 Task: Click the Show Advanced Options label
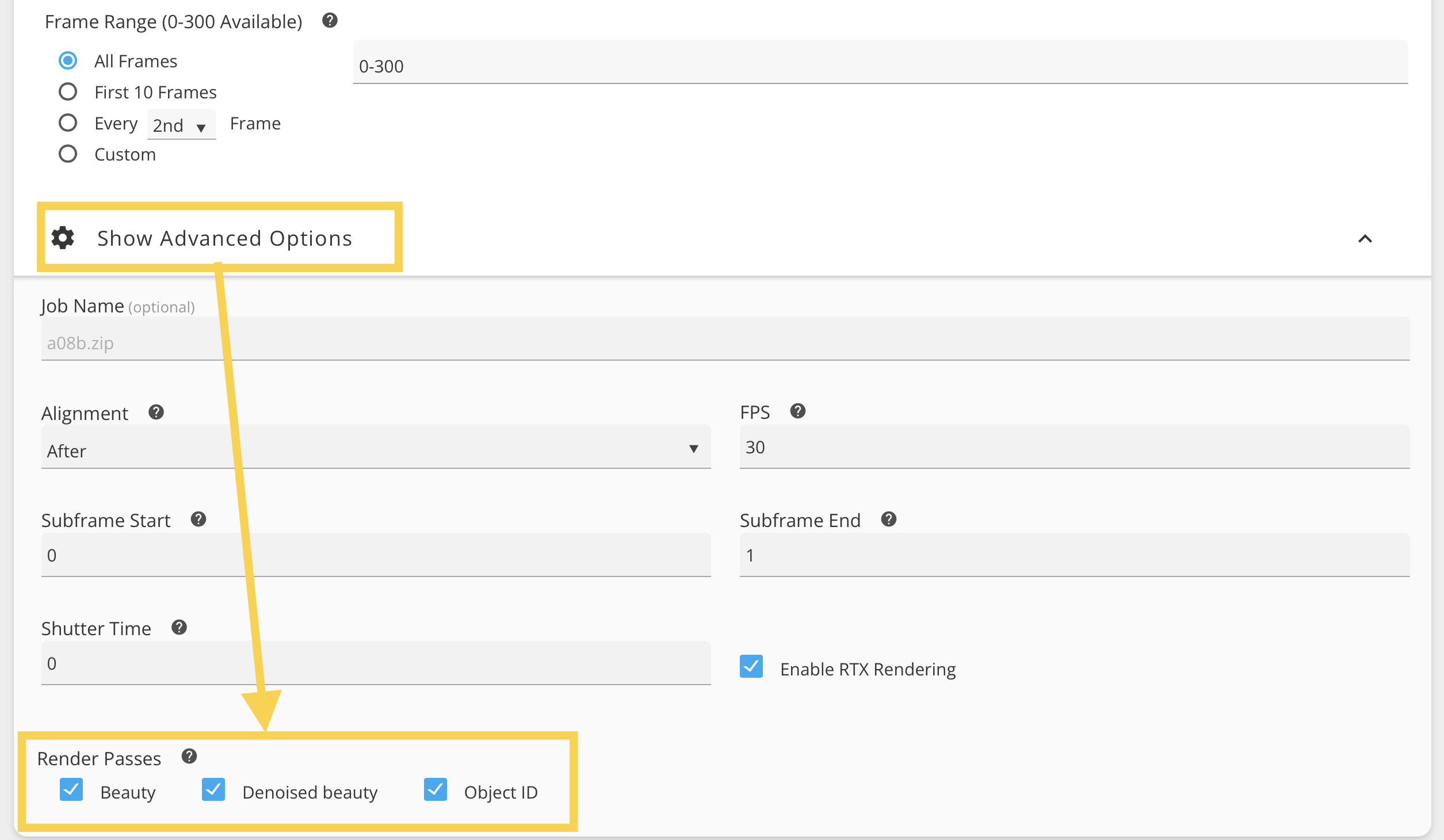224,238
